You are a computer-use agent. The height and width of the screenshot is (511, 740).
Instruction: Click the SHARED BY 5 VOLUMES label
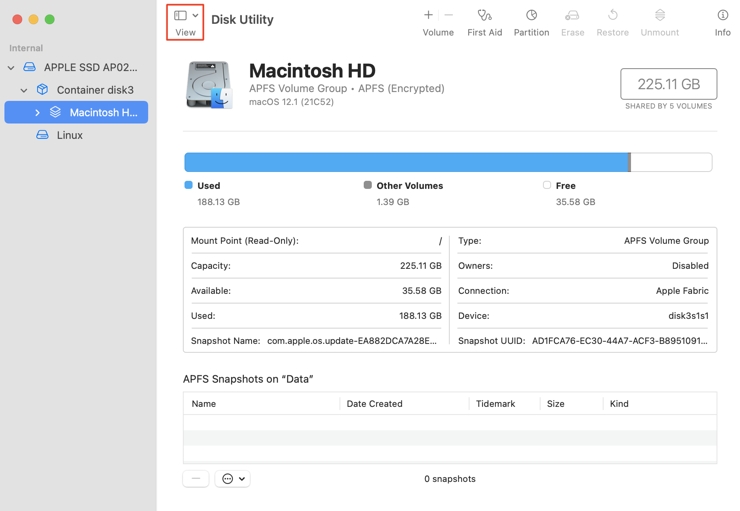[x=668, y=106]
